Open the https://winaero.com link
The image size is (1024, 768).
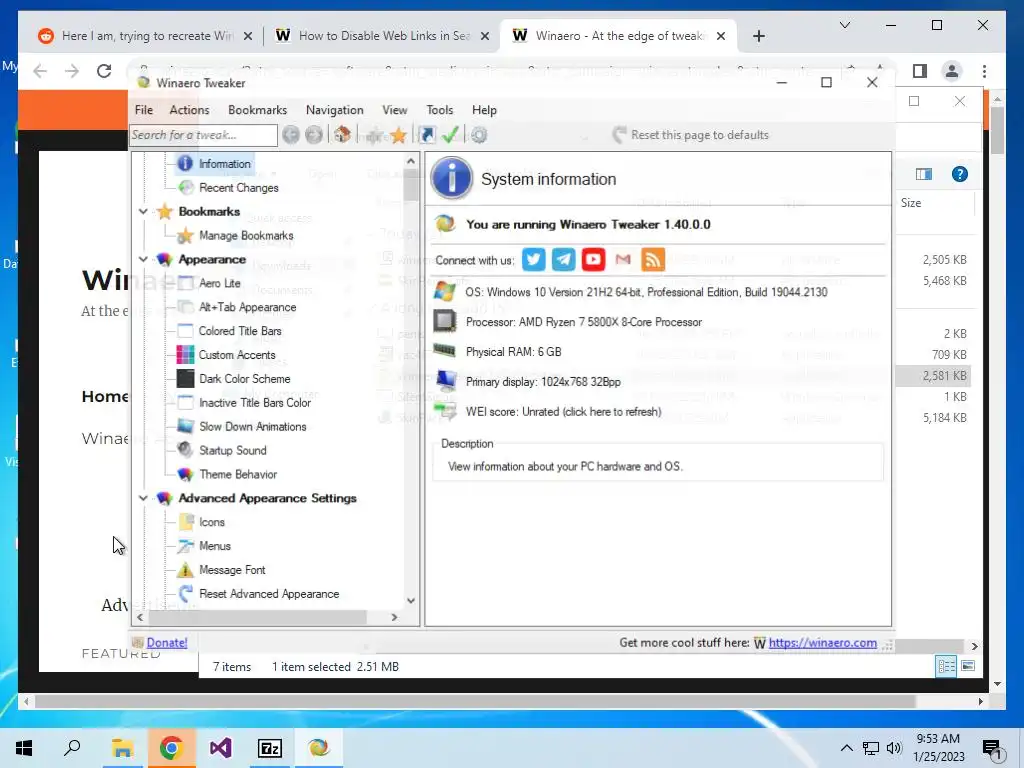coord(822,643)
